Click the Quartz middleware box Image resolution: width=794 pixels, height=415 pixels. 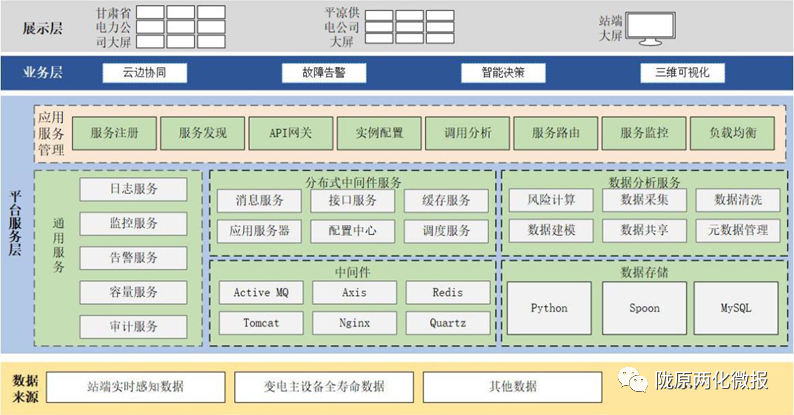(448, 323)
